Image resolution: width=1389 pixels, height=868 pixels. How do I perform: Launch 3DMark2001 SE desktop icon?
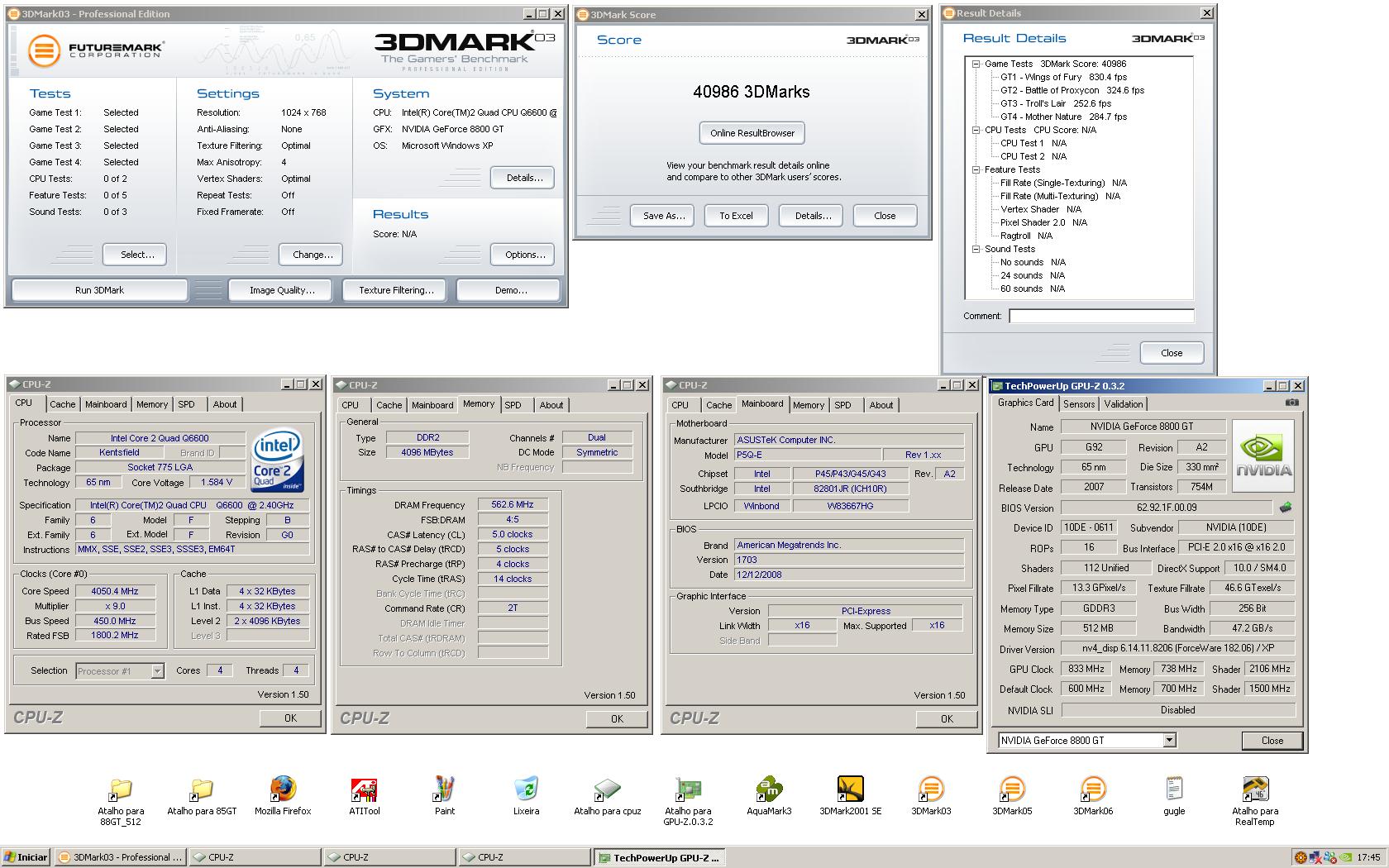pos(850,796)
